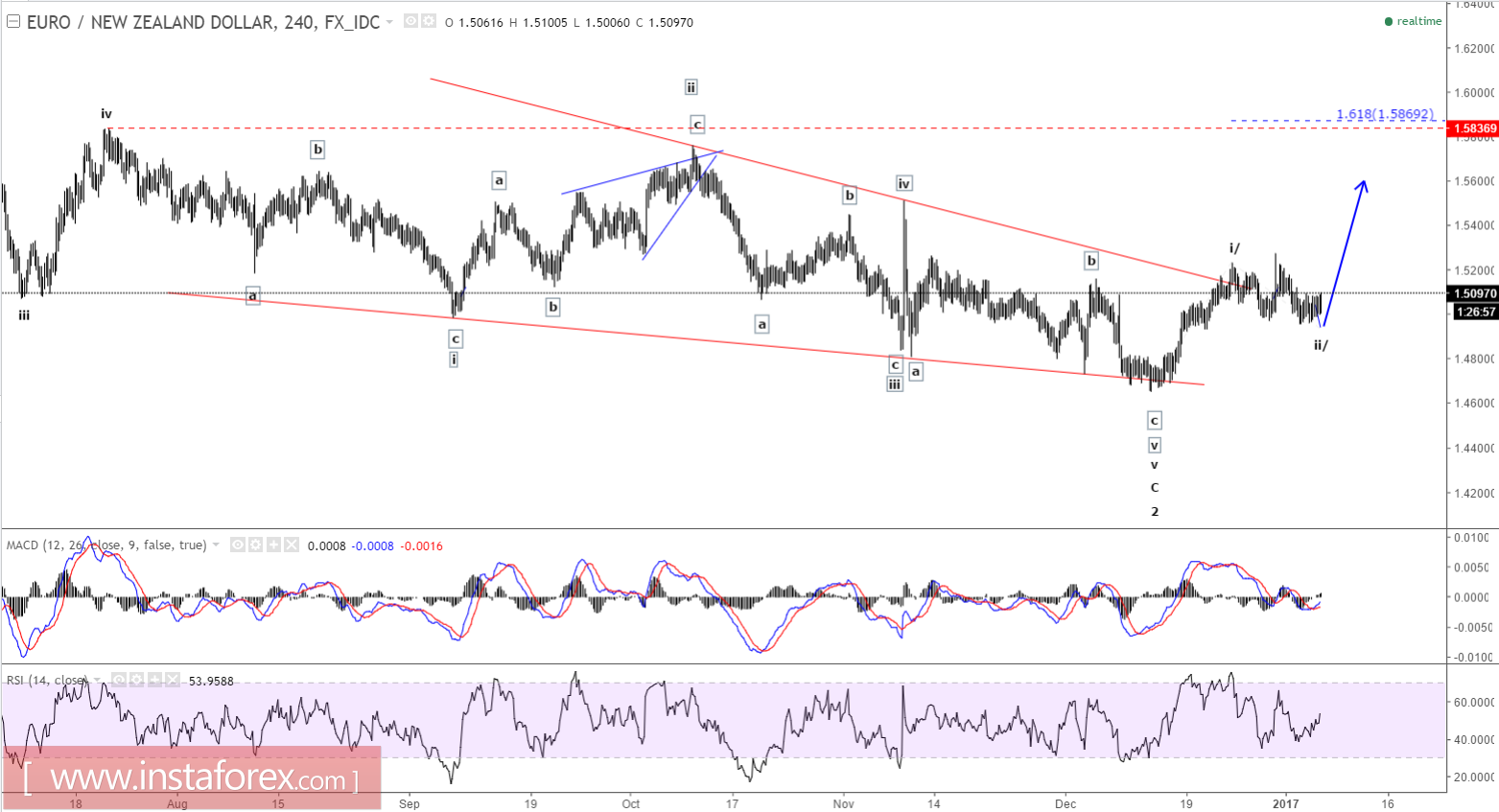Collapse the chart legend with the minus box
The image size is (1499, 812).
(x=13, y=20)
